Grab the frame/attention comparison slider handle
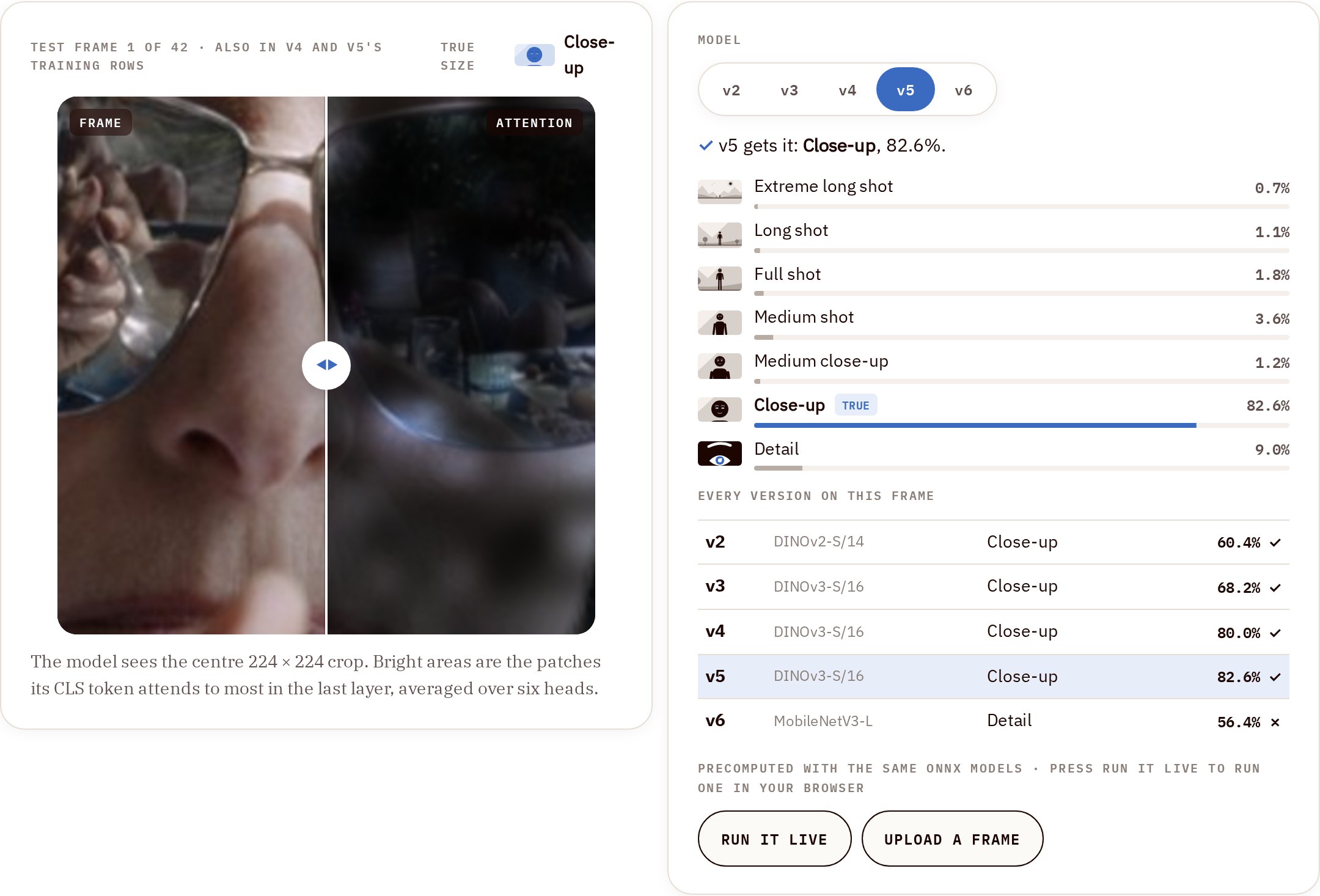Screen dimensions: 1320x896 click(326, 365)
